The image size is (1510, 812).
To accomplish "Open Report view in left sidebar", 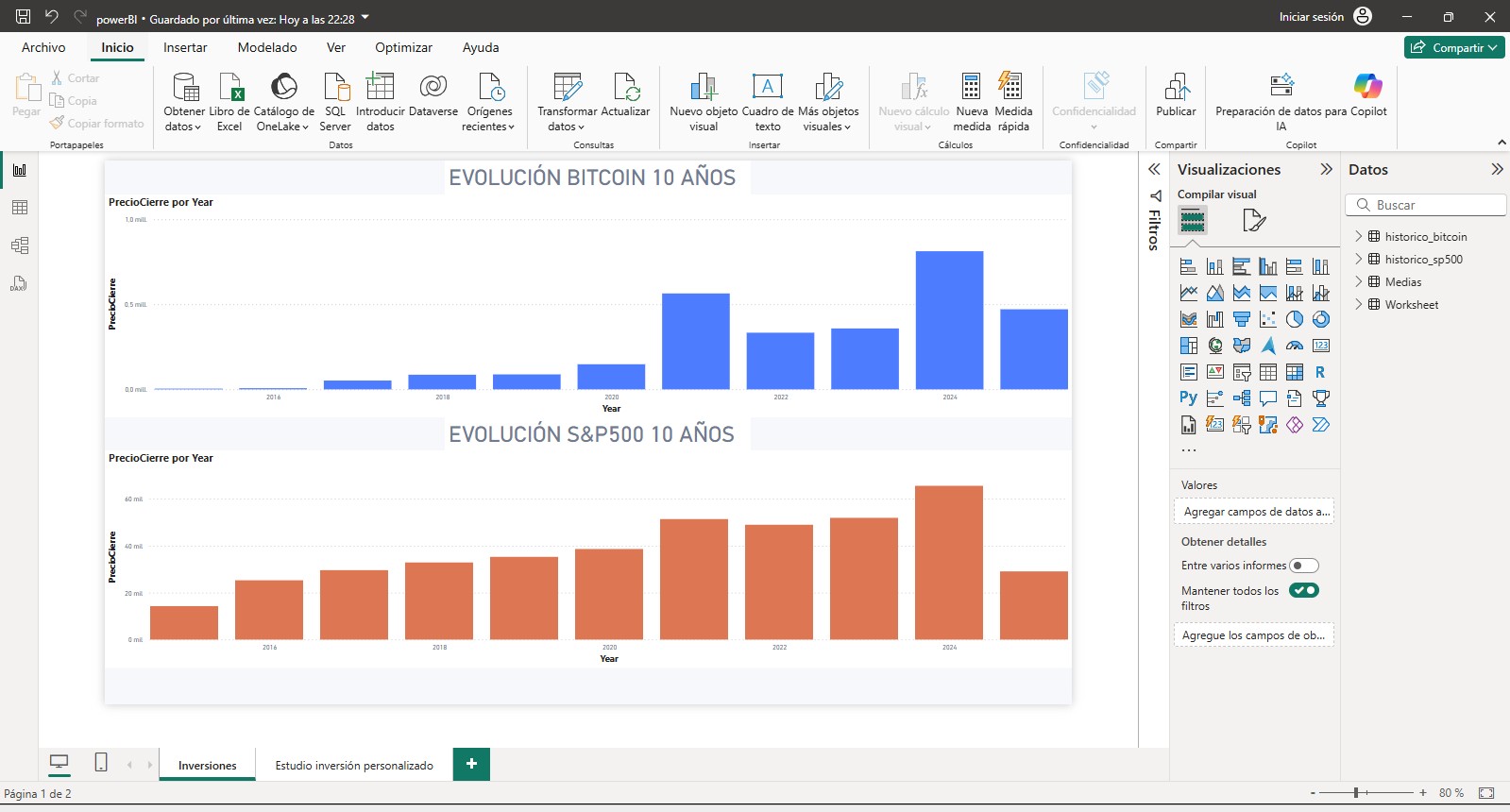I will pyautogui.click(x=20, y=170).
